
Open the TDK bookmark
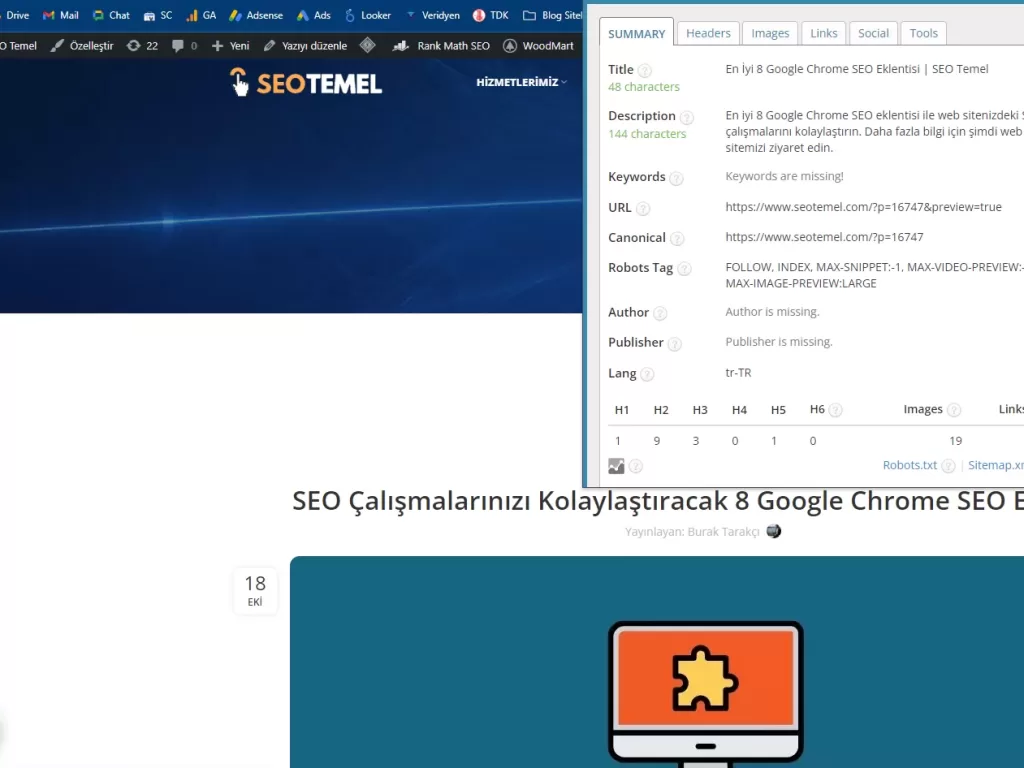point(490,15)
